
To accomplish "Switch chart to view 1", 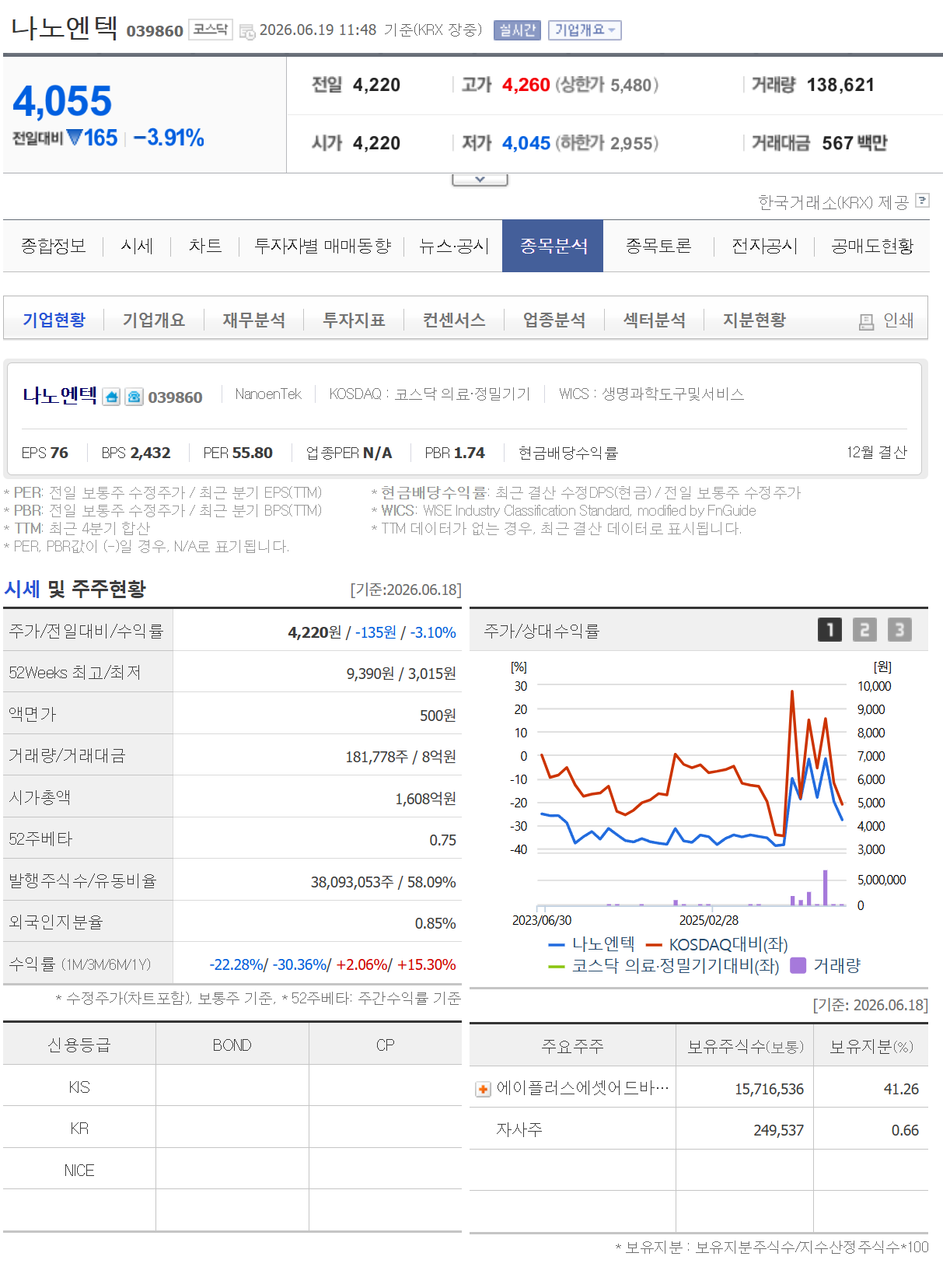I will [829, 629].
